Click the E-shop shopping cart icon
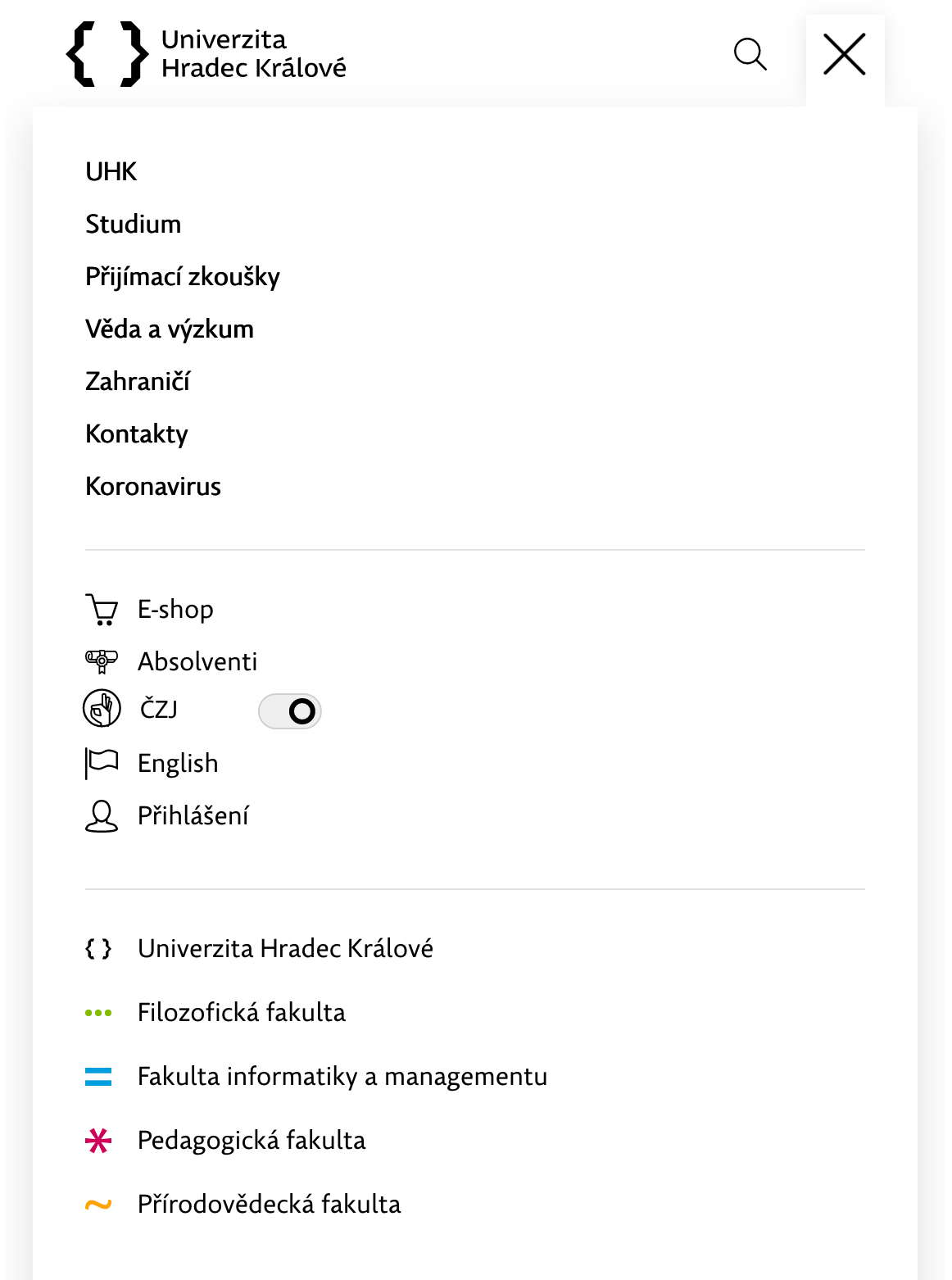Viewport: 952px width, 1280px height. [102, 610]
